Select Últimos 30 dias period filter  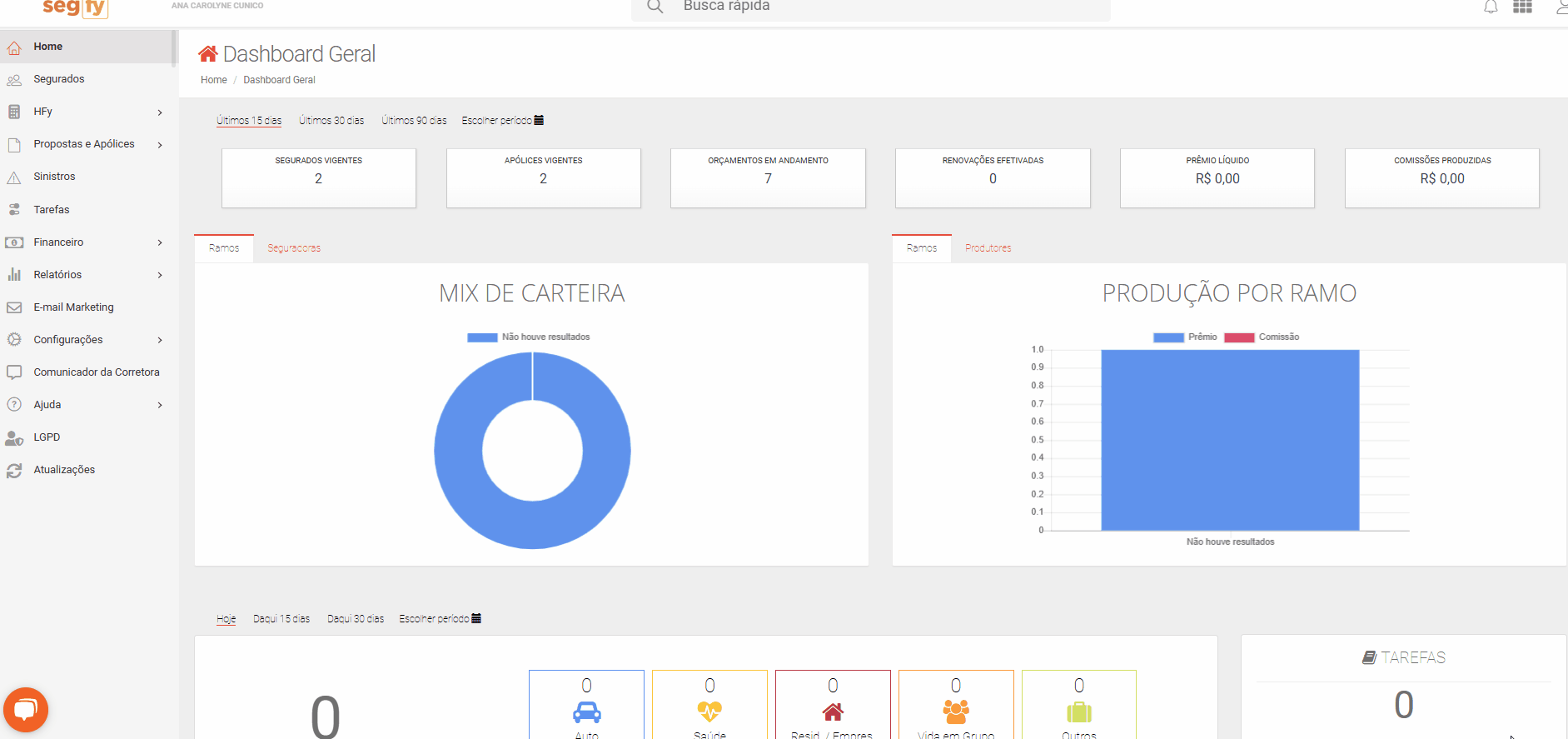click(331, 121)
